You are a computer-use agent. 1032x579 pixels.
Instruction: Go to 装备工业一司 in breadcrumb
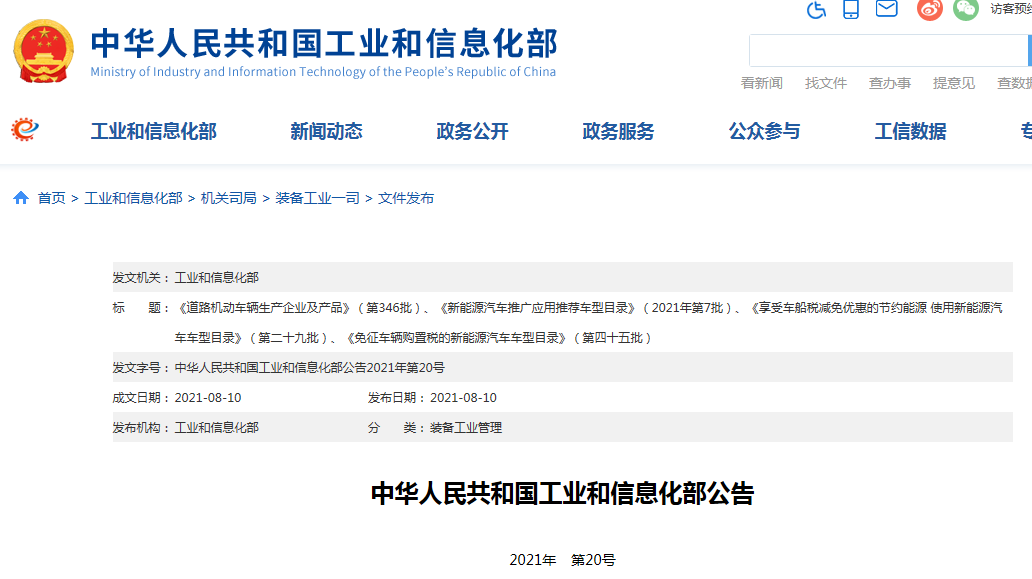pyautogui.click(x=317, y=198)
